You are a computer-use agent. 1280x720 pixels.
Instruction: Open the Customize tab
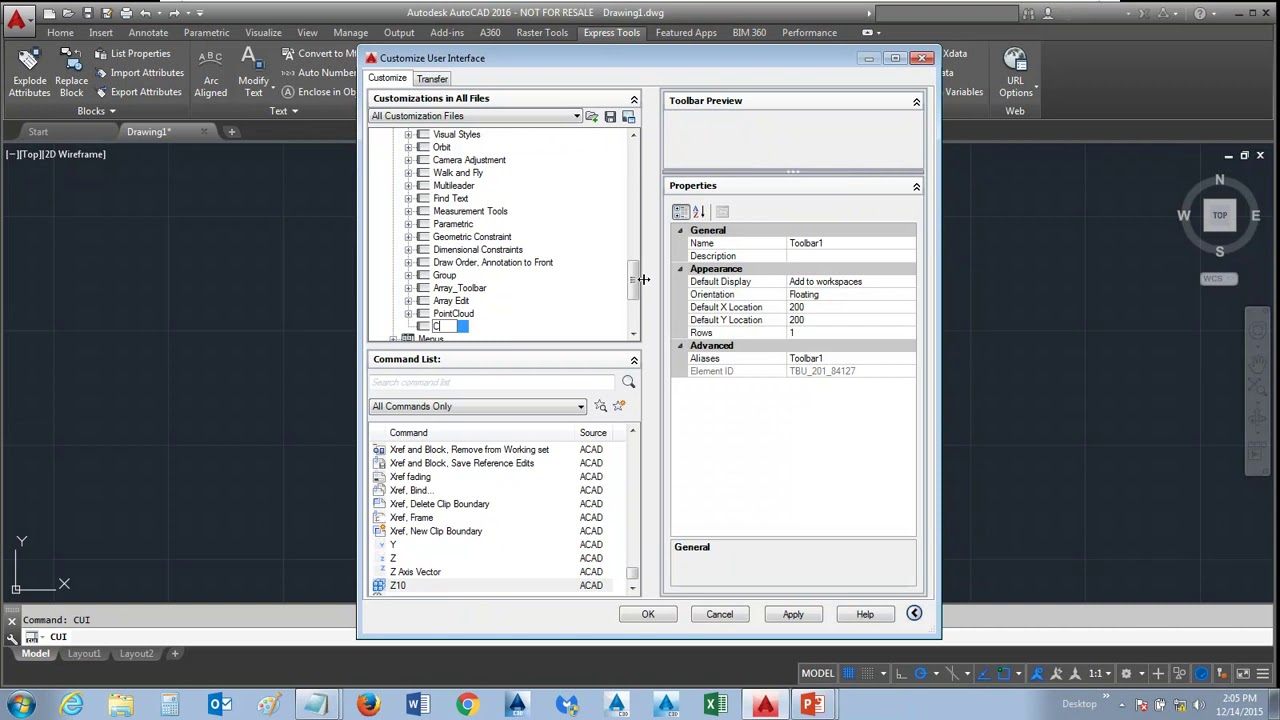pos(387,78)
